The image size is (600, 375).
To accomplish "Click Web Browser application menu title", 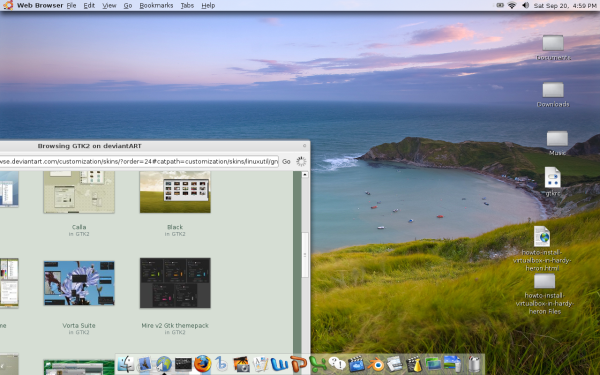I will coord(40,5).
